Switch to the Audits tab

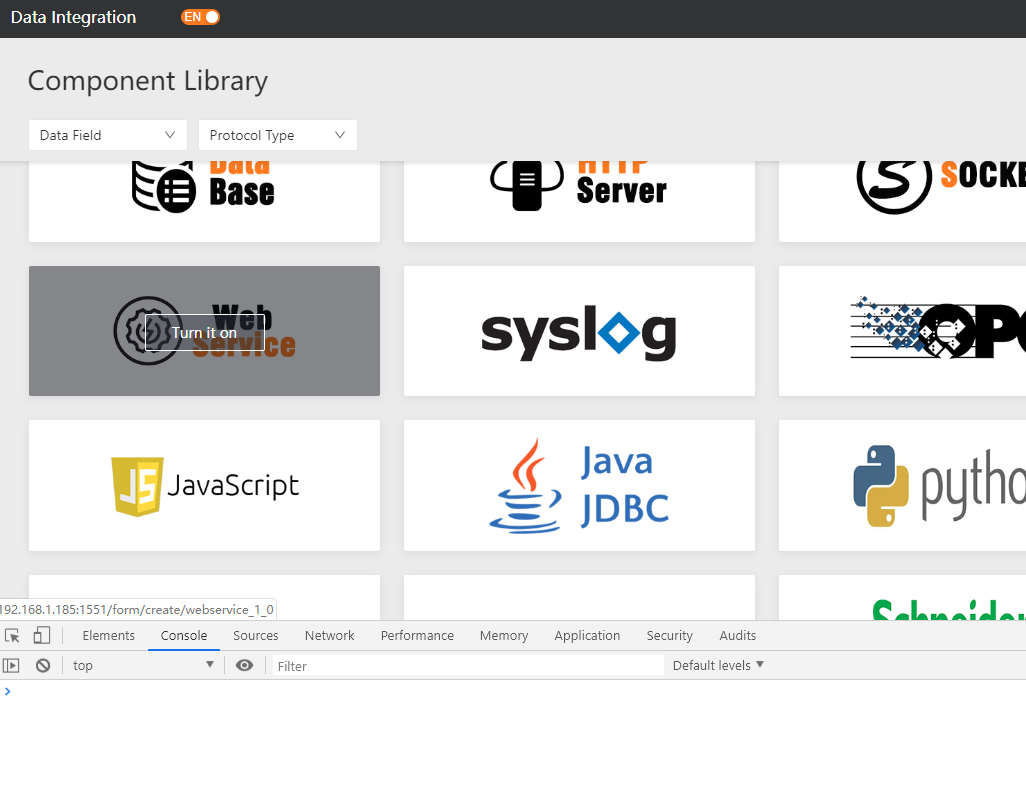[737, 635]
